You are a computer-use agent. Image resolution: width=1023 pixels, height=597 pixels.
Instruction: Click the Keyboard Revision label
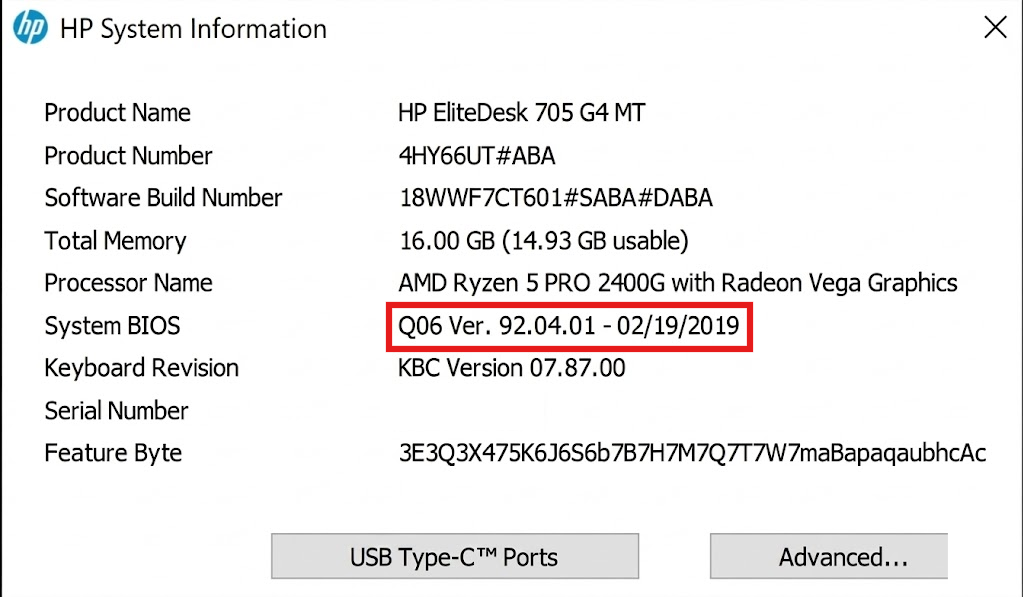click(x=140, y=368)
